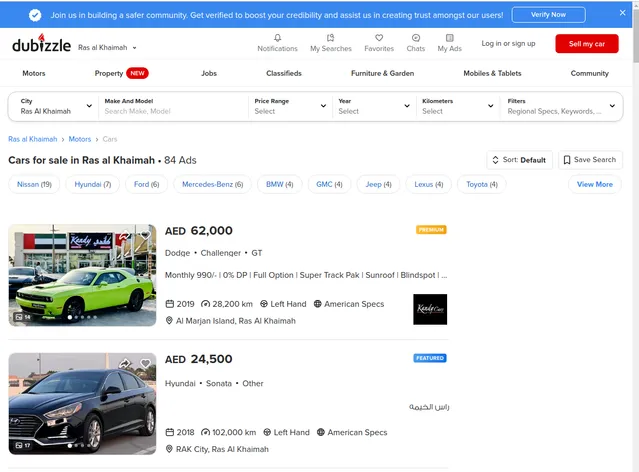Favorite the Dodge Challenger listing
The width and height of the screenshot is (639, 472).
[145, 235]
